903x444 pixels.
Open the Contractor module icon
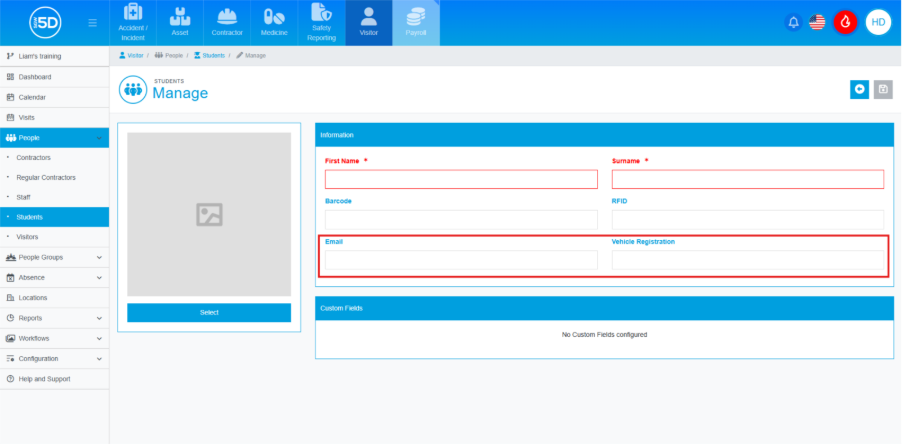[x=226, y=22]
